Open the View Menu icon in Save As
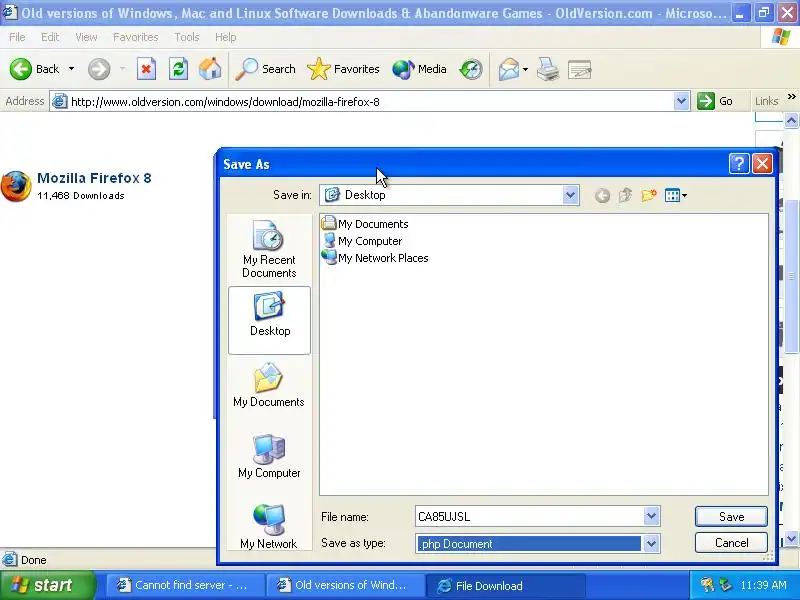This screenshot has width=800, height=600. pyautogui.click(x=676, y=195)
